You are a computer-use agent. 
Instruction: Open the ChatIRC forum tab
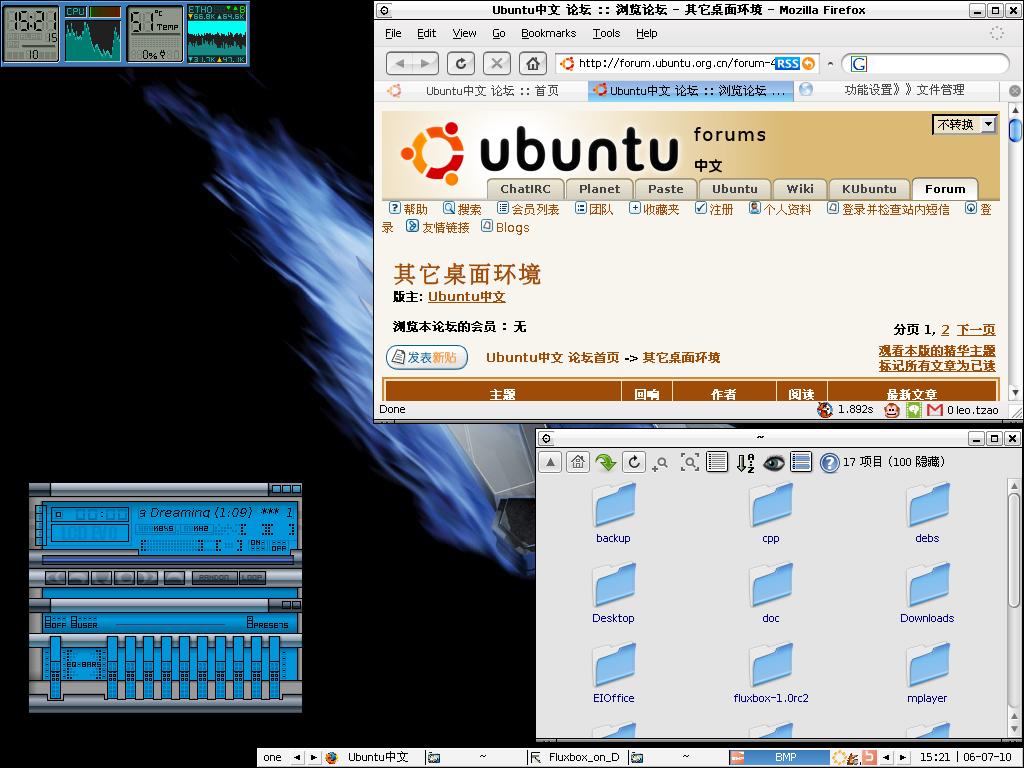point(525,189)
